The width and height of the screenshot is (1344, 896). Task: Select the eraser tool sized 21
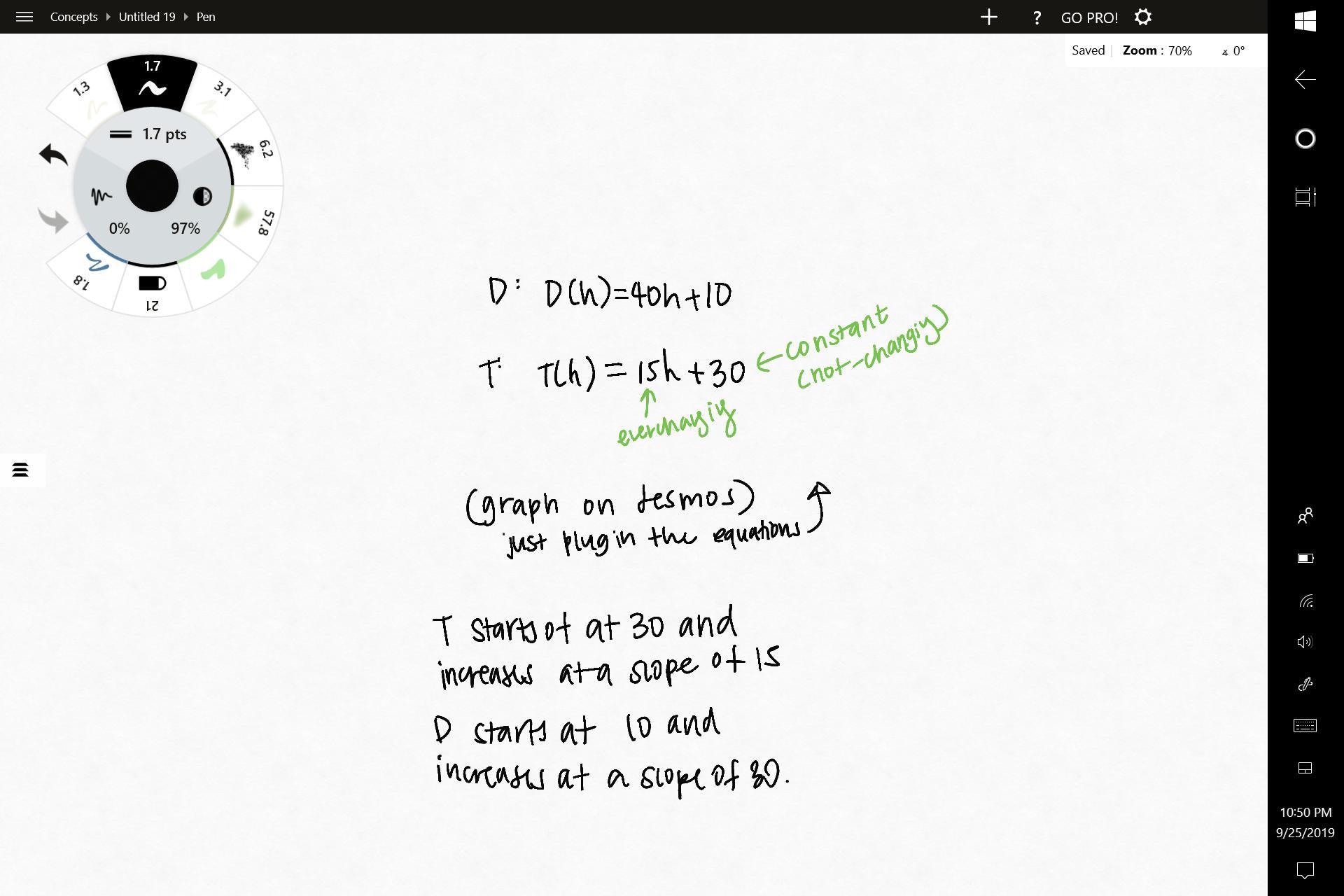152,290
